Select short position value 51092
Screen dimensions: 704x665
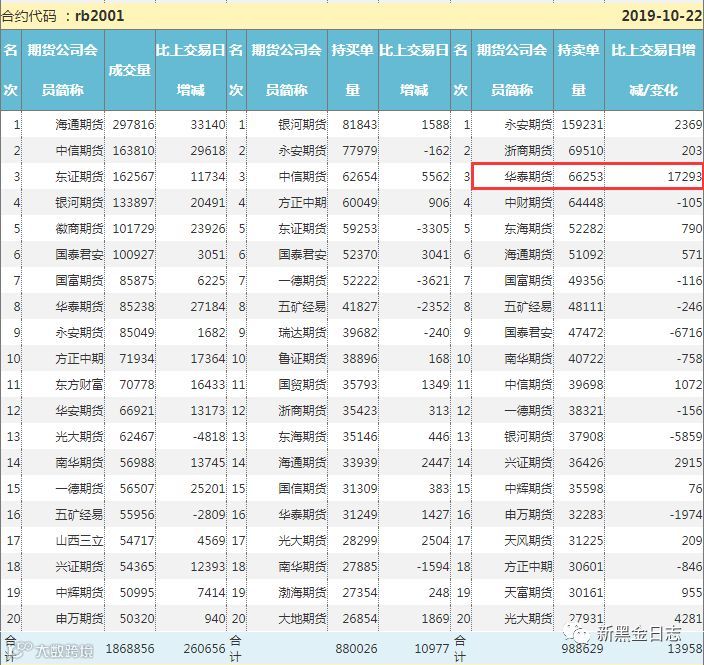(x=586, y=255)
